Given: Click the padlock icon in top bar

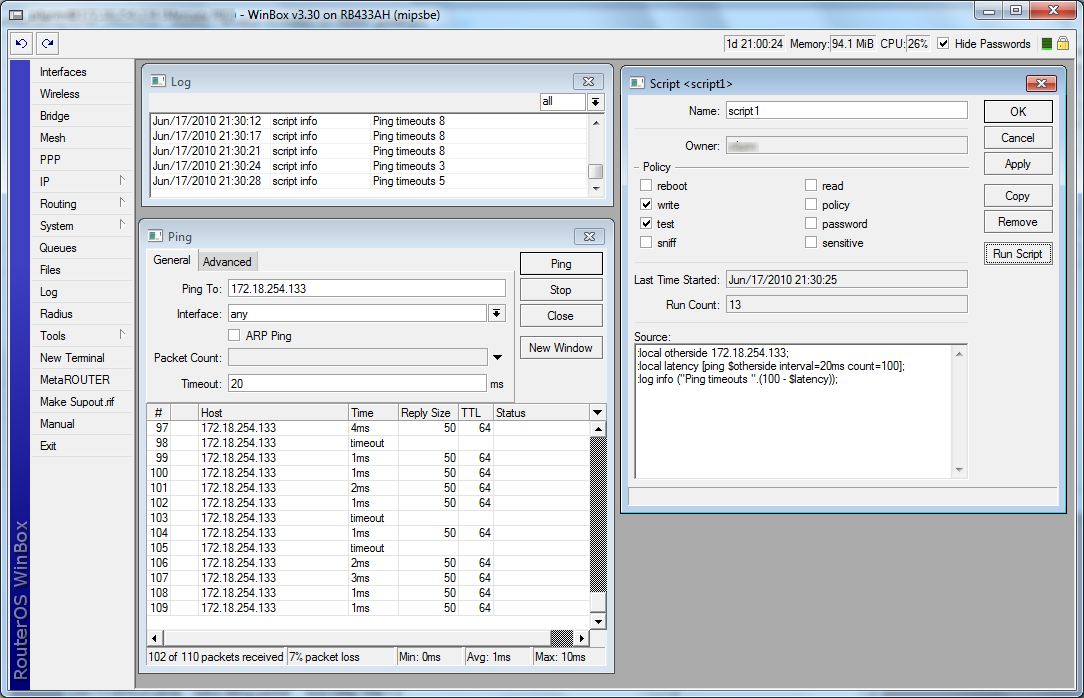Looking at the screenshot, I should click(x=1063, y=44).
